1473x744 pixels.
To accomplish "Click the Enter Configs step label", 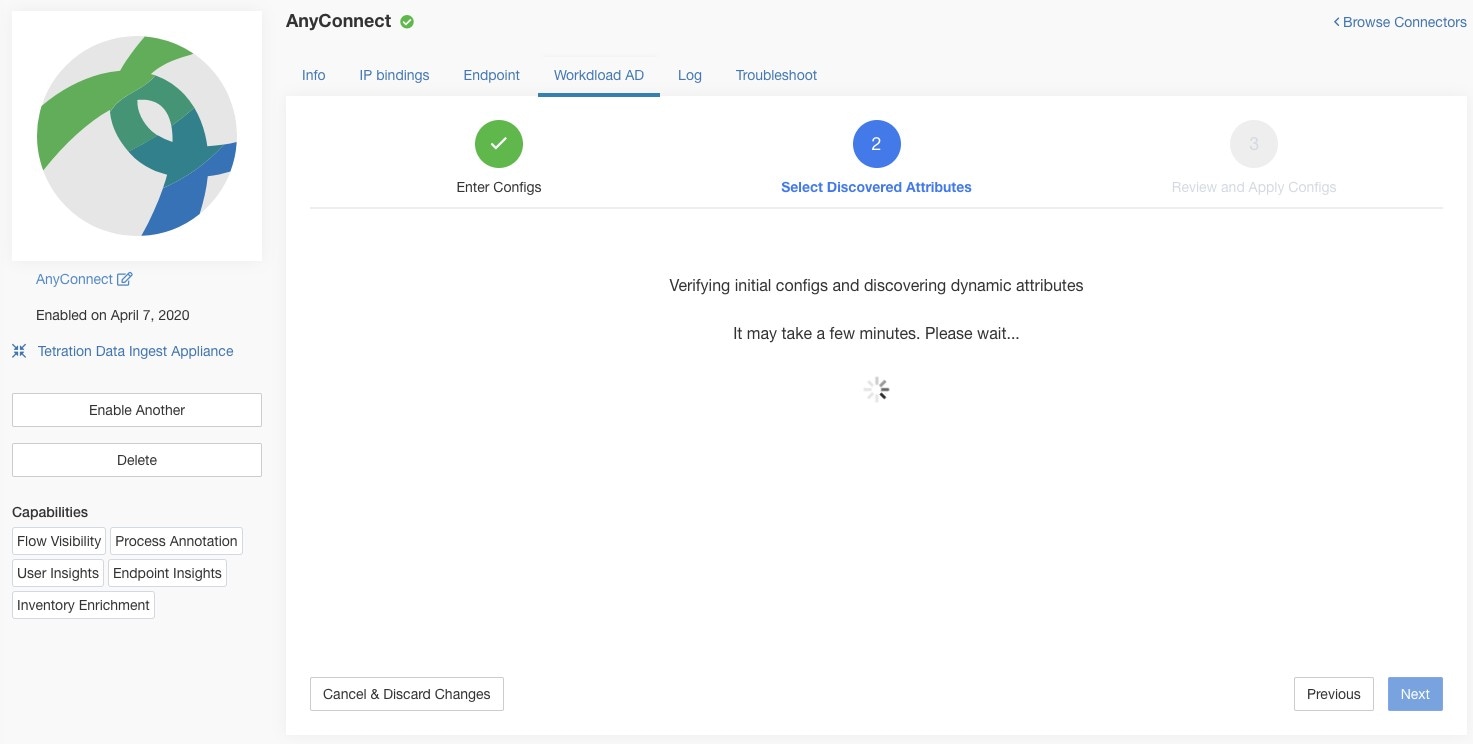I will coord(499,187).
